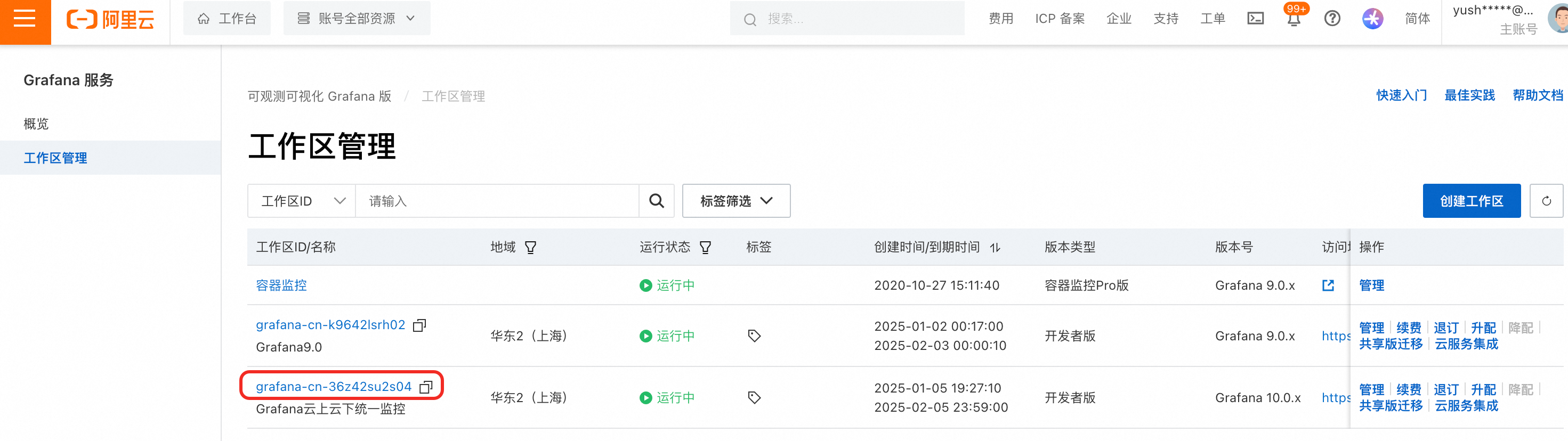Click breadcrumb 可观测可视化 Grafana 版
Screen dimensions: 1568x441
click(320, 96)
